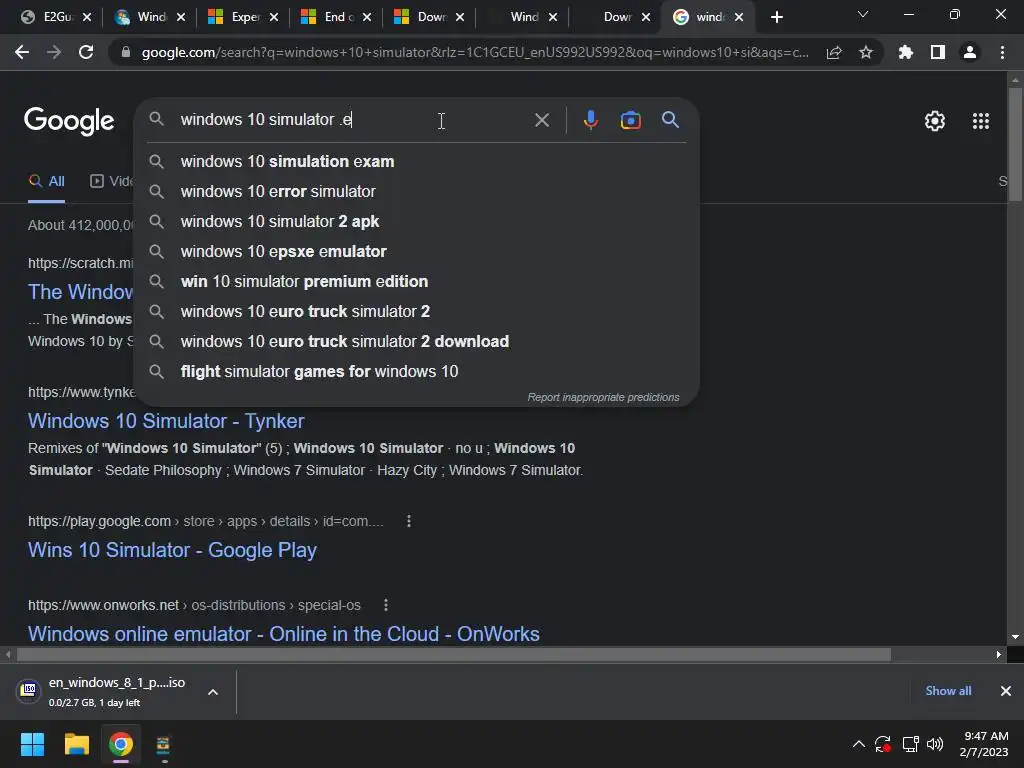The height and width of the screenshot is (768, 1024).
Task: Start a voice search with the microphone
Action: pyautogui.click(x=590, y=120)
